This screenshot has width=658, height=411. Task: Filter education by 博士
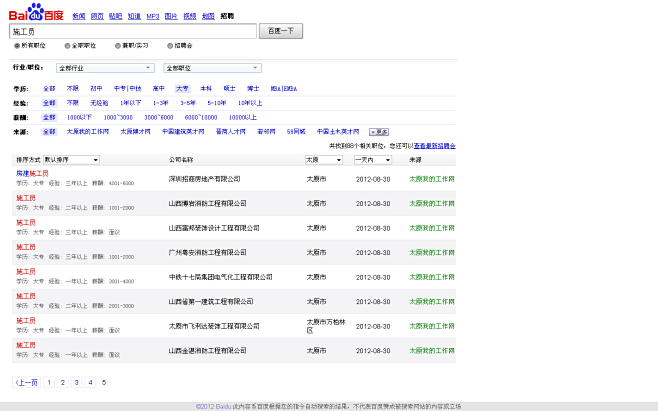(253, 89)
